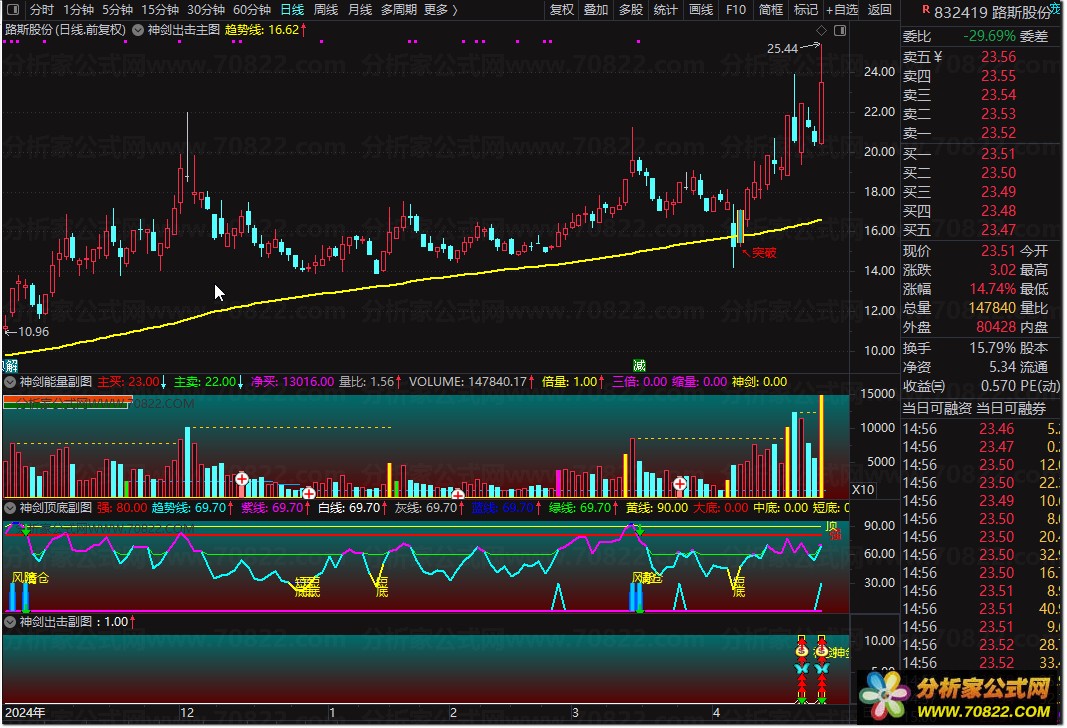Click the 主买: 23.00 indicator value
Screen dimensions: 1067x728
[x=132, y=382]
